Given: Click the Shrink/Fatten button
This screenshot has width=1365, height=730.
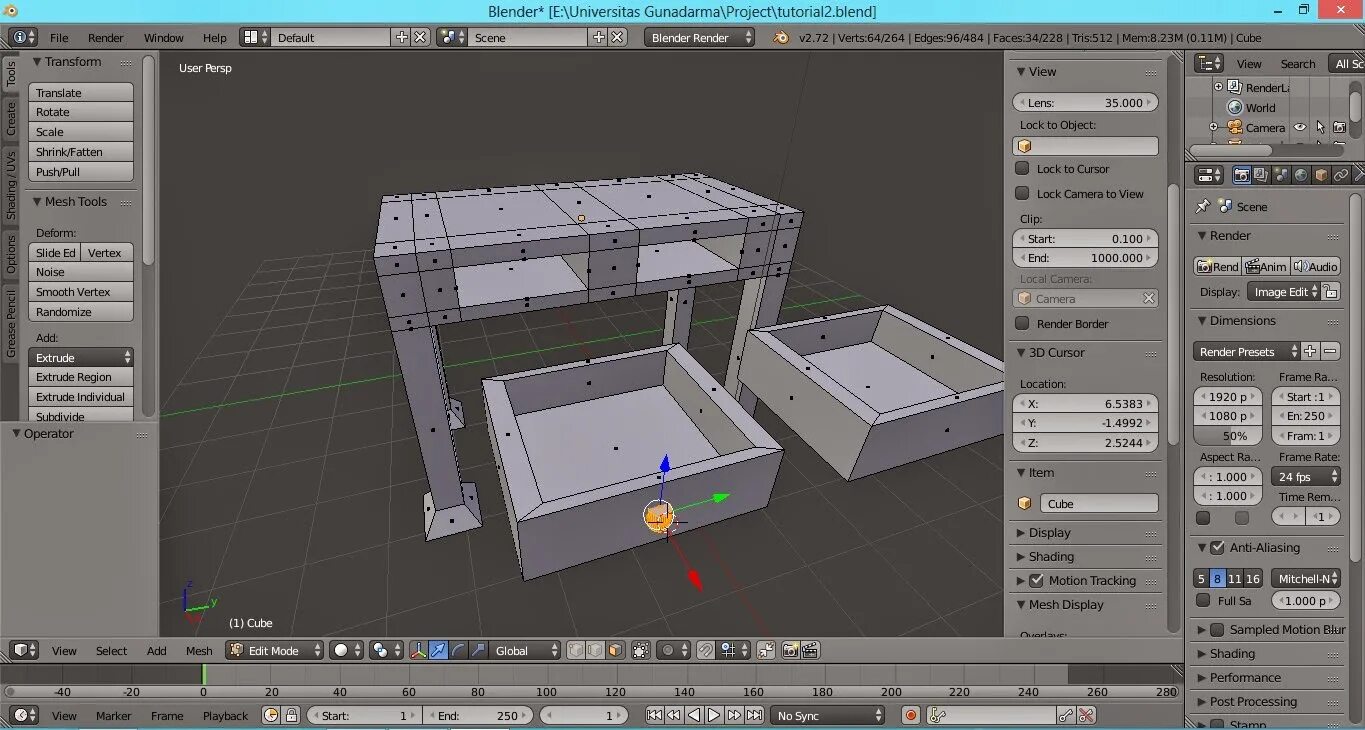Looking at the screenshot, I should 81,152.
